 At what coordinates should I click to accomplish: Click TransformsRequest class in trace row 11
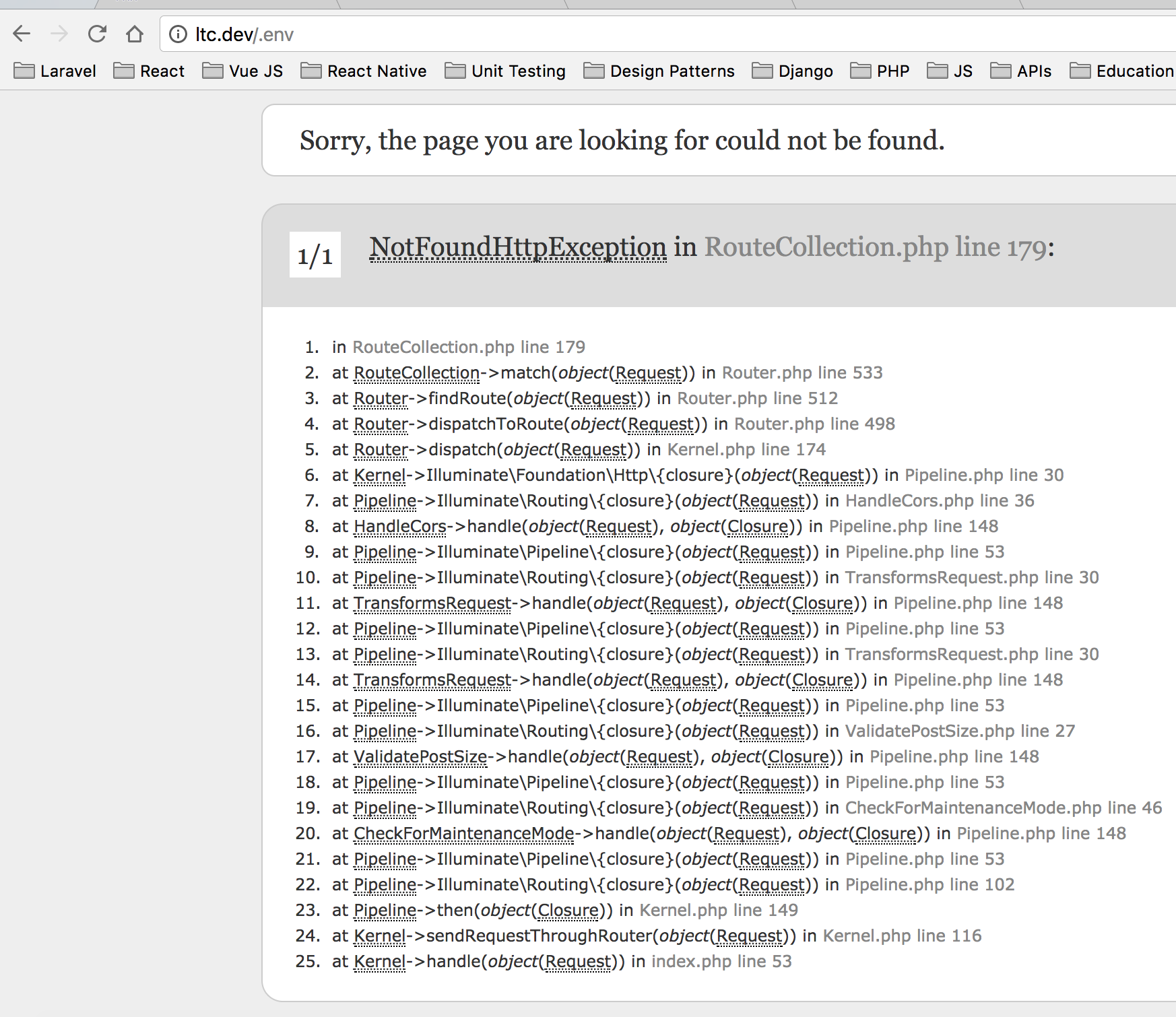pyautogui.click(x=432, y=603)
